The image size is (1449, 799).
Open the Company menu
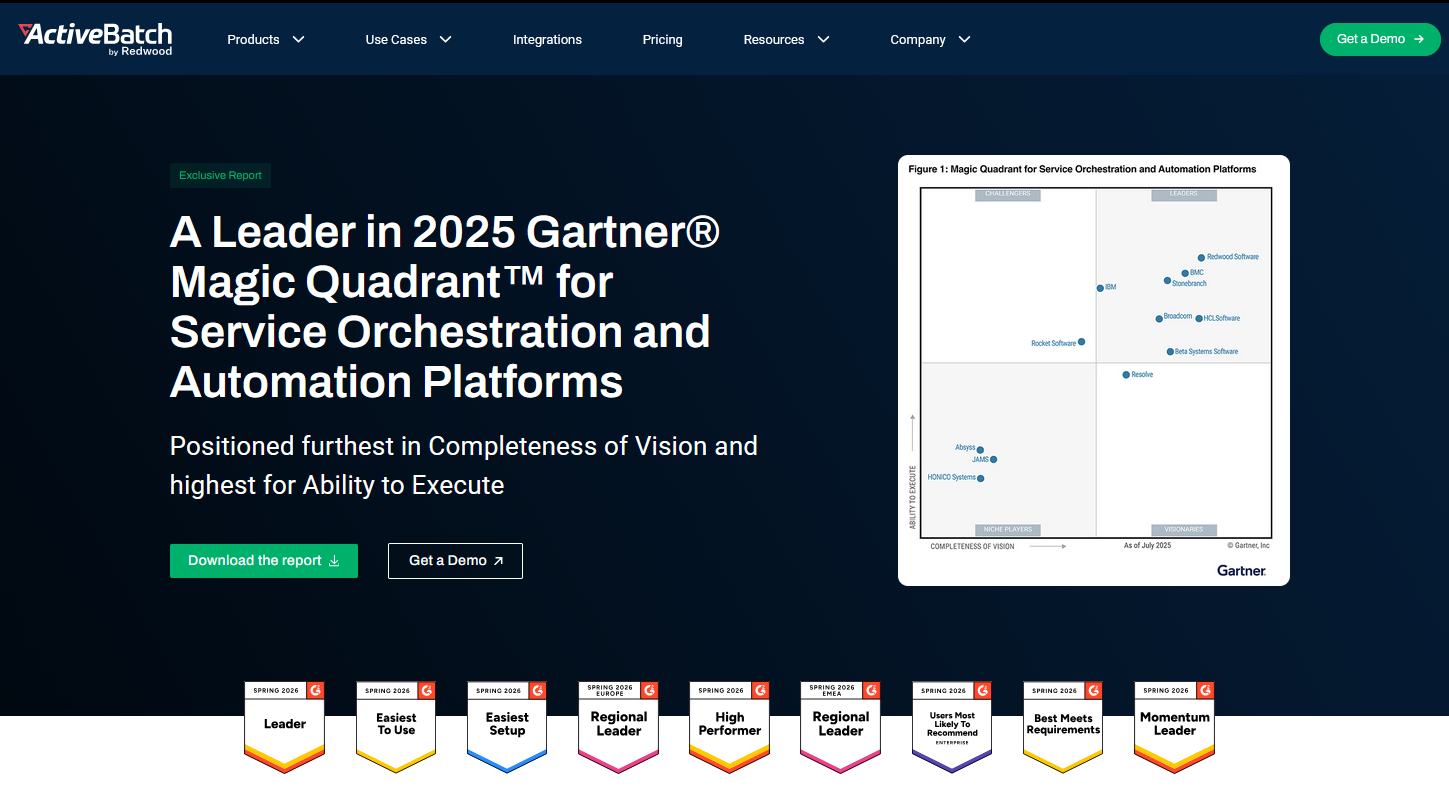click(918, 40)
